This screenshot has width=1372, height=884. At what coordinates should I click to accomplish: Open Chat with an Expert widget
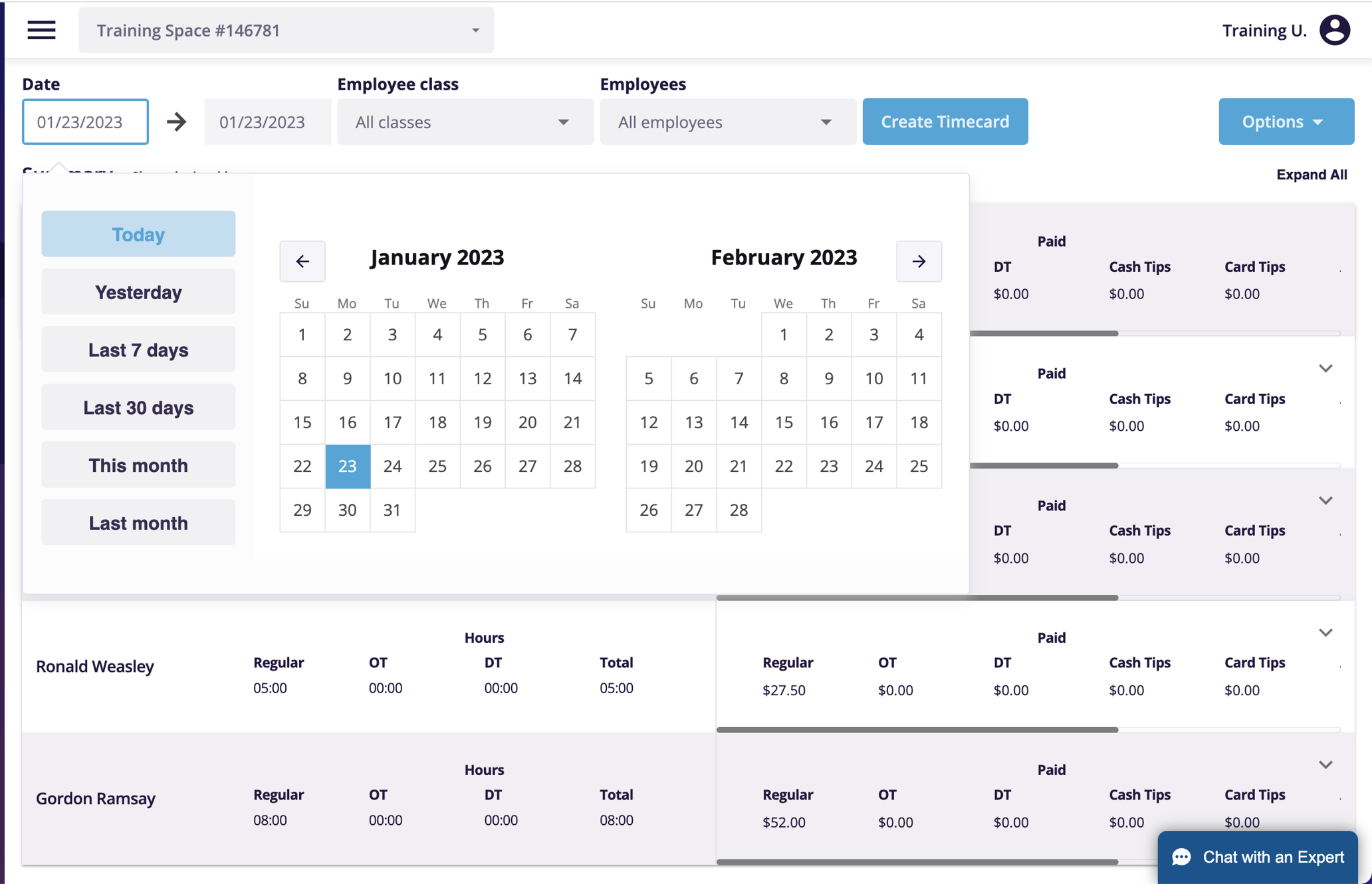[x=1258, y=857]
